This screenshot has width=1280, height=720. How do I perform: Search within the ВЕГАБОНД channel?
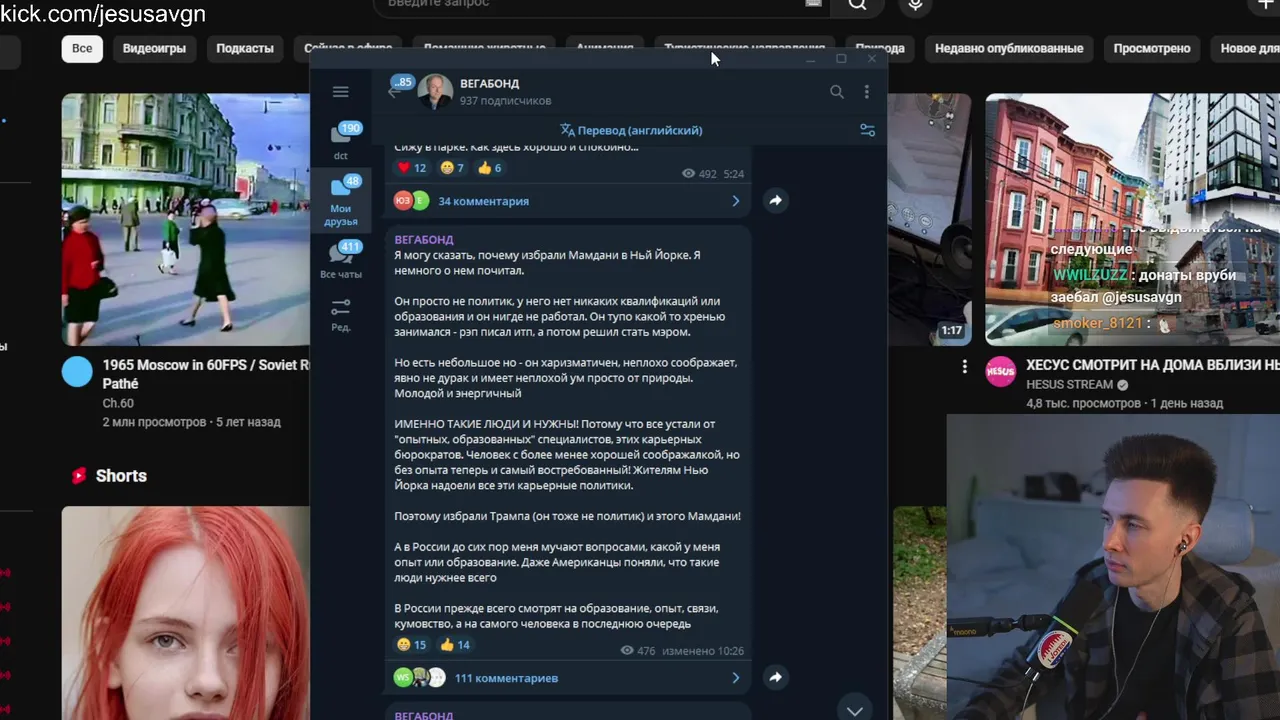coord(837,92)
